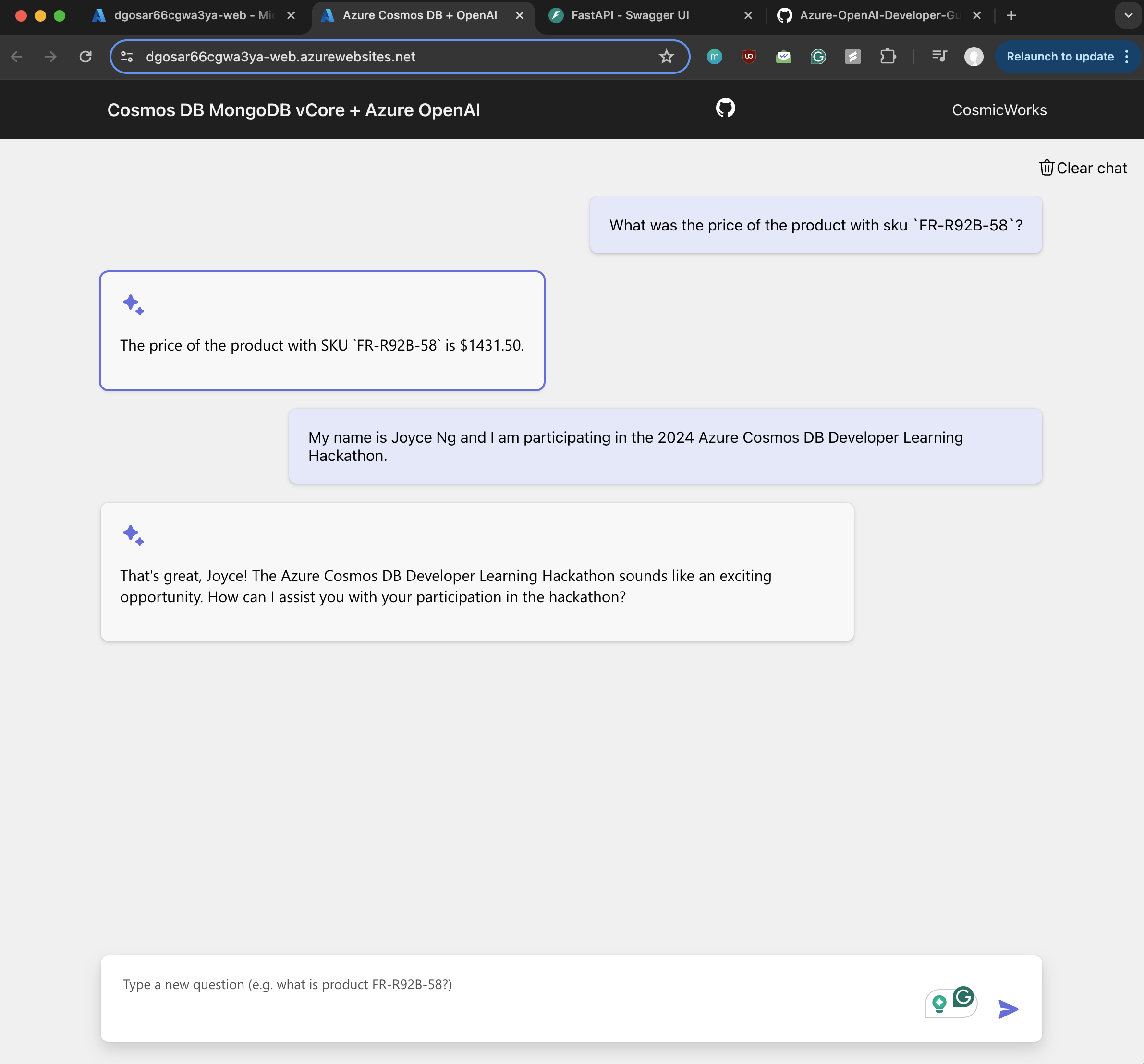The height and width of the screenshot is (1064, 1144).
Task: Click the GitHub icon in the header
Action: tap(725, 108)
